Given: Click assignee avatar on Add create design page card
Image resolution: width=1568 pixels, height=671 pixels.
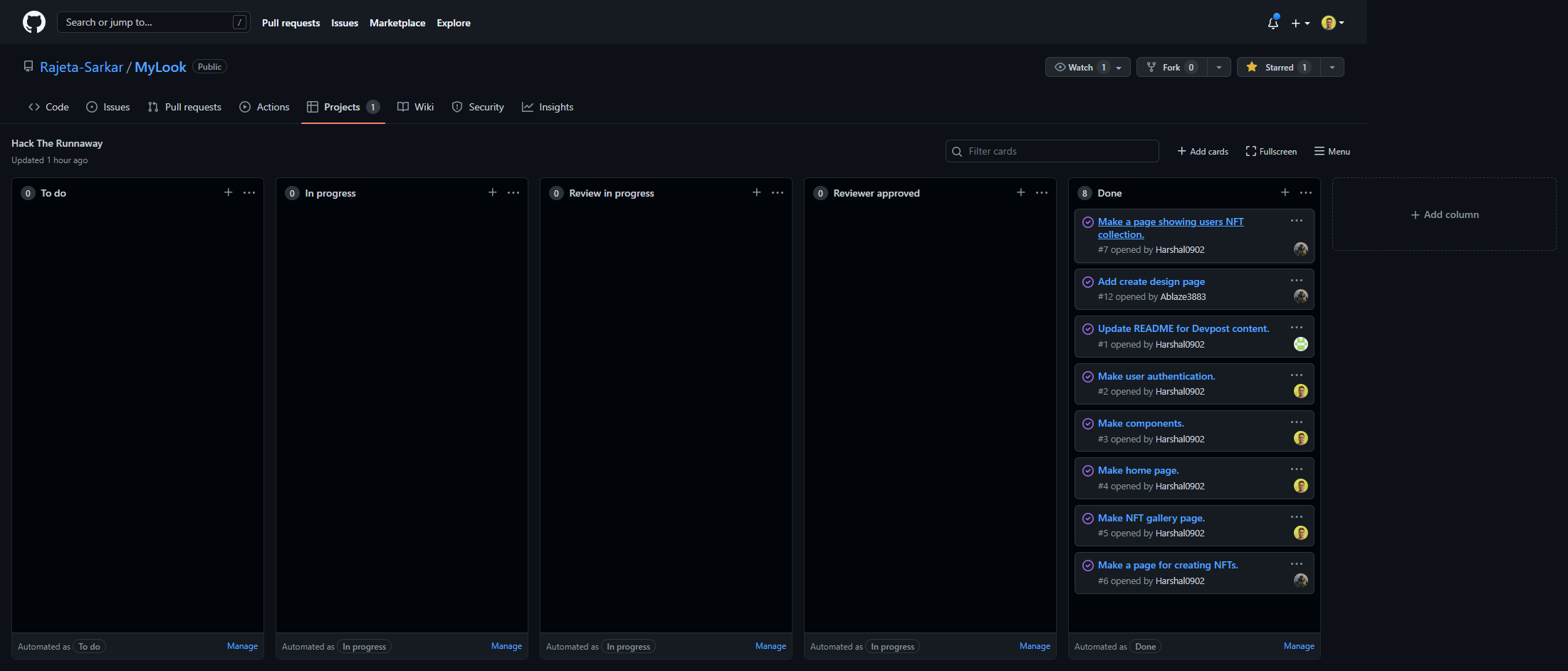Looking at the screenshot, I should point(1301,296).
